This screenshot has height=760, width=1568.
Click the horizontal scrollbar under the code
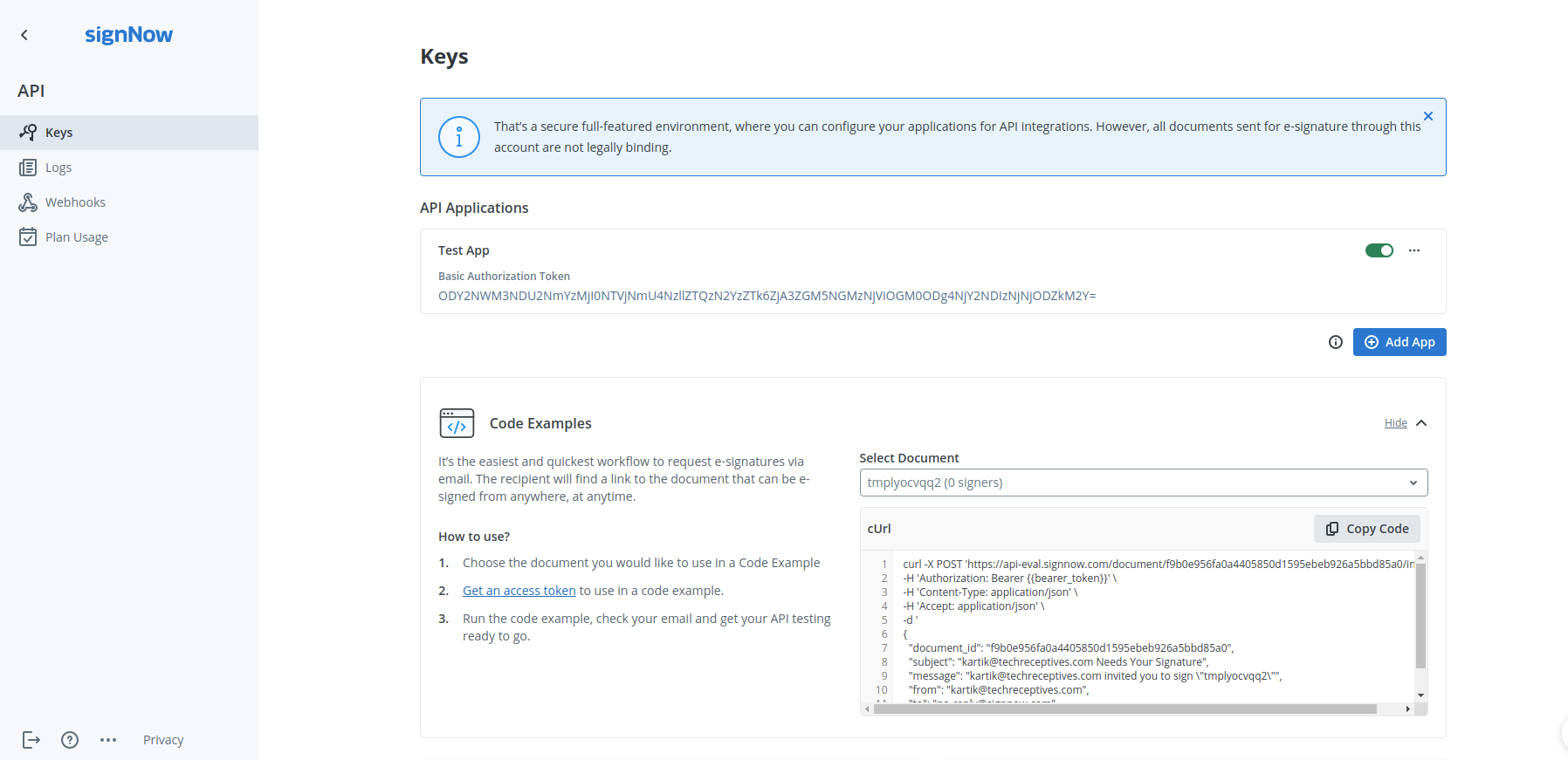tap(1124, 709)
